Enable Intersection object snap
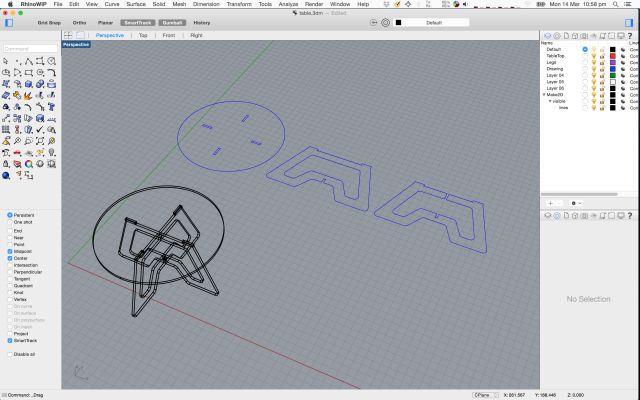 point(10,265)
